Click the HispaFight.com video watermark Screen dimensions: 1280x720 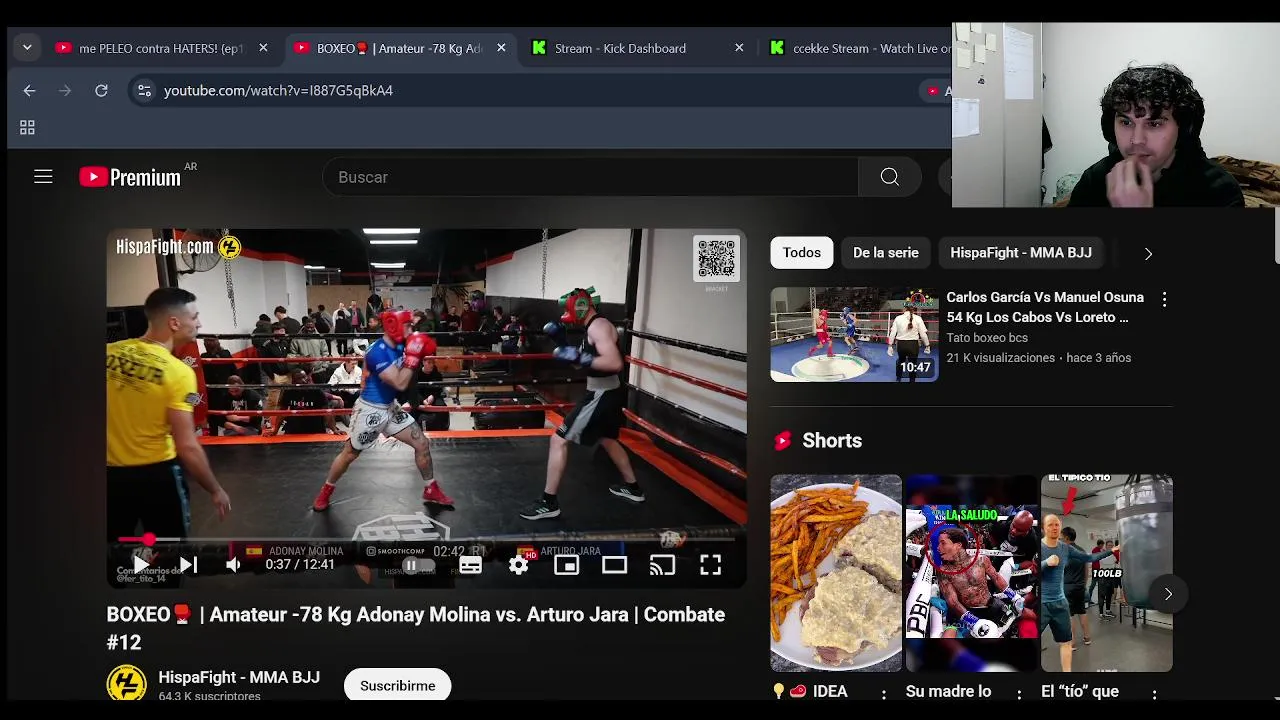point(178,247)
